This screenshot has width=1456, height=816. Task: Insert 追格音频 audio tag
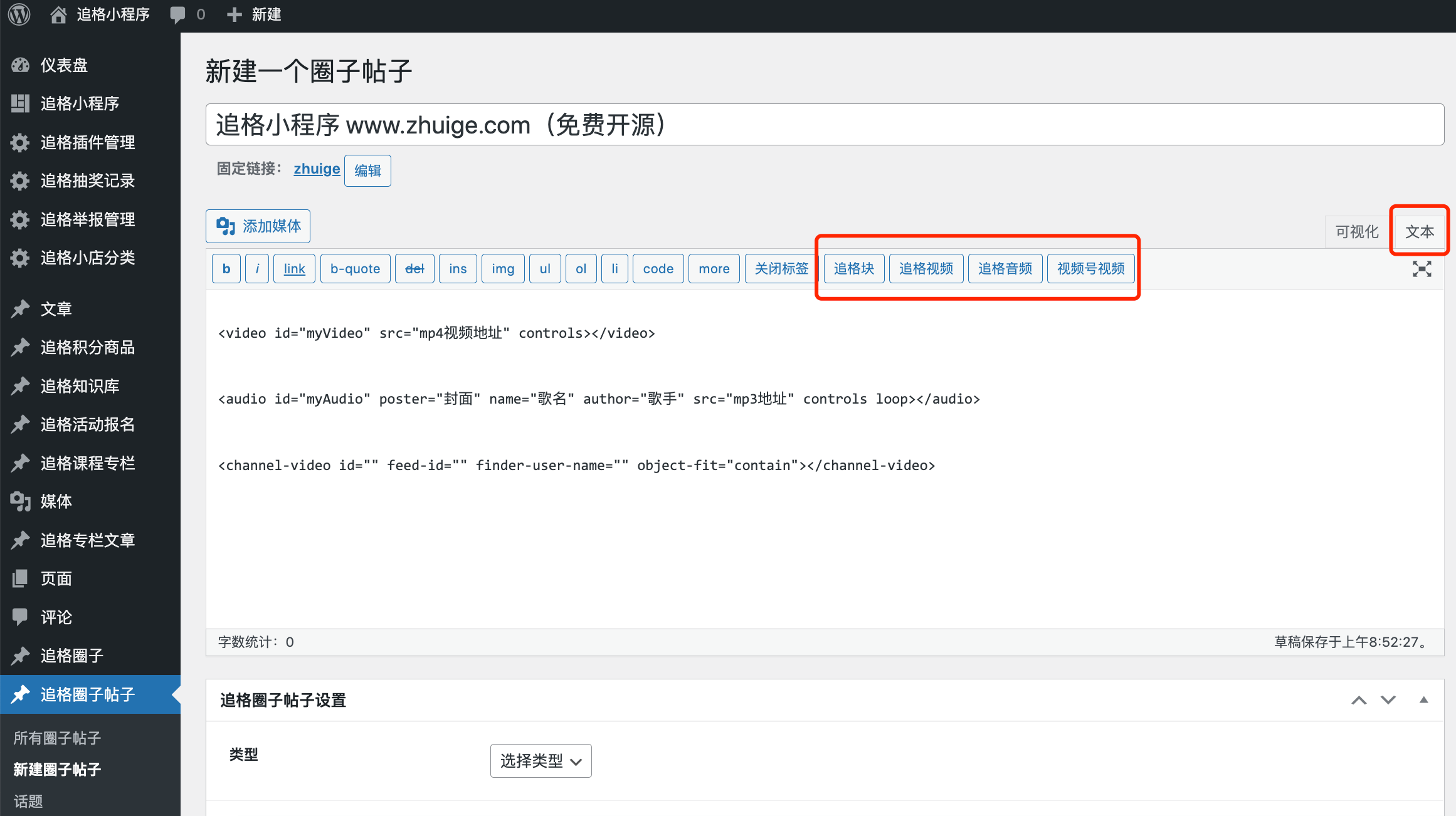click(x=1005, y=269)
